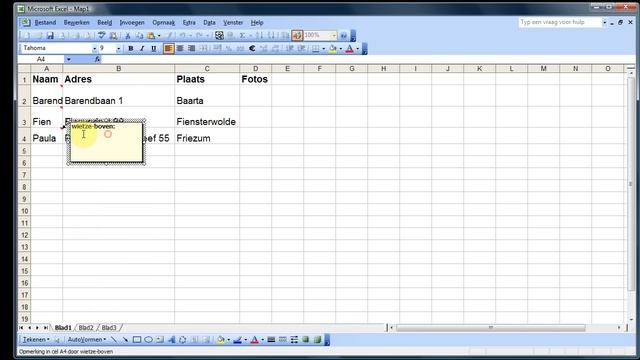The width and height of the screenshot is (640, 360).
Task: Click the Align Right icon
Action: coord(191,49)
